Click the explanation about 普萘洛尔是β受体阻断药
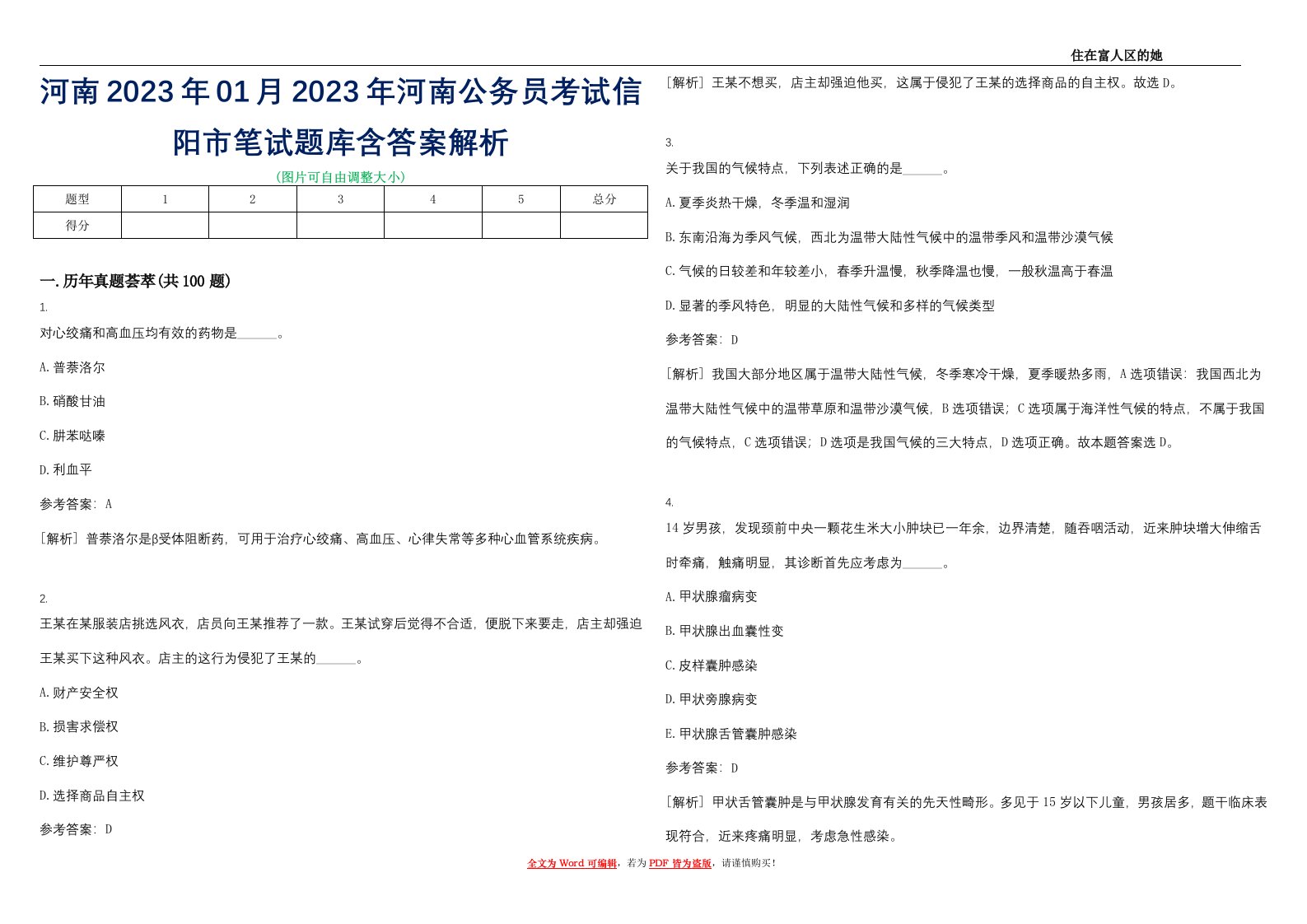The image size is (1307, 924). coord(323,539)
